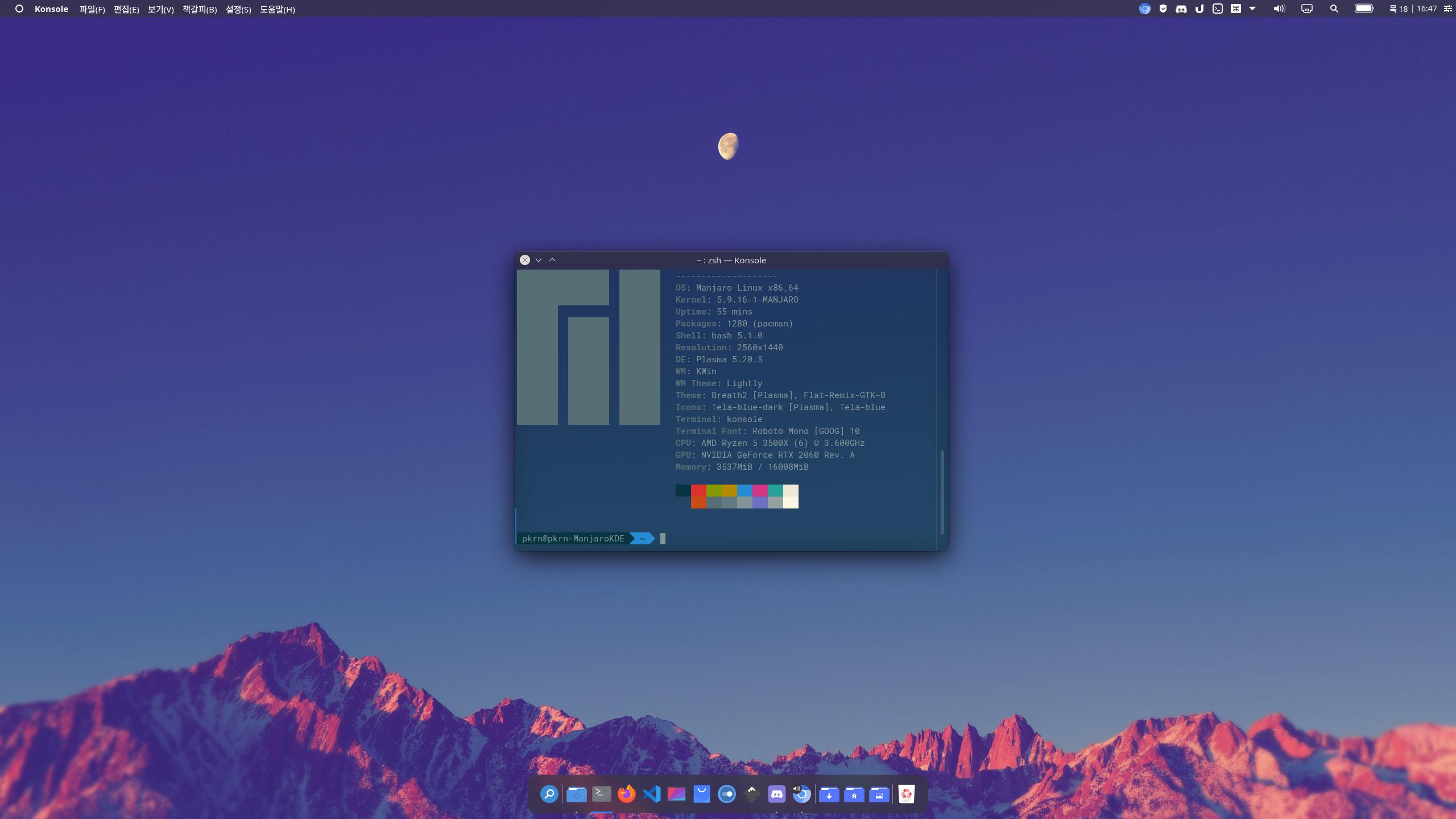
Task: Click the 'WM Theme: Lightly' line
Action: [x=719, y=383]
